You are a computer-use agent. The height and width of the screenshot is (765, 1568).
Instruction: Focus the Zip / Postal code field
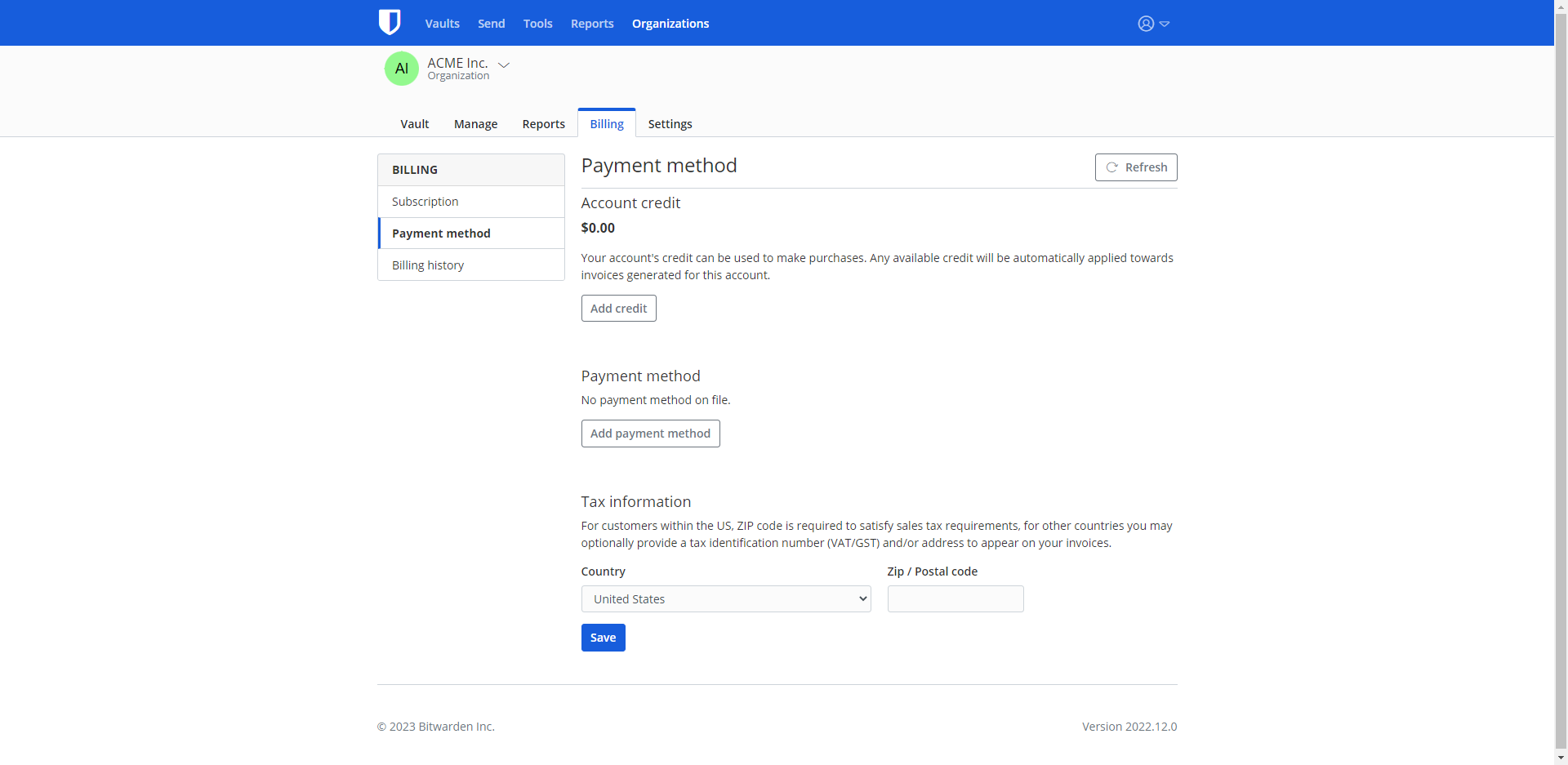point(955,599)
